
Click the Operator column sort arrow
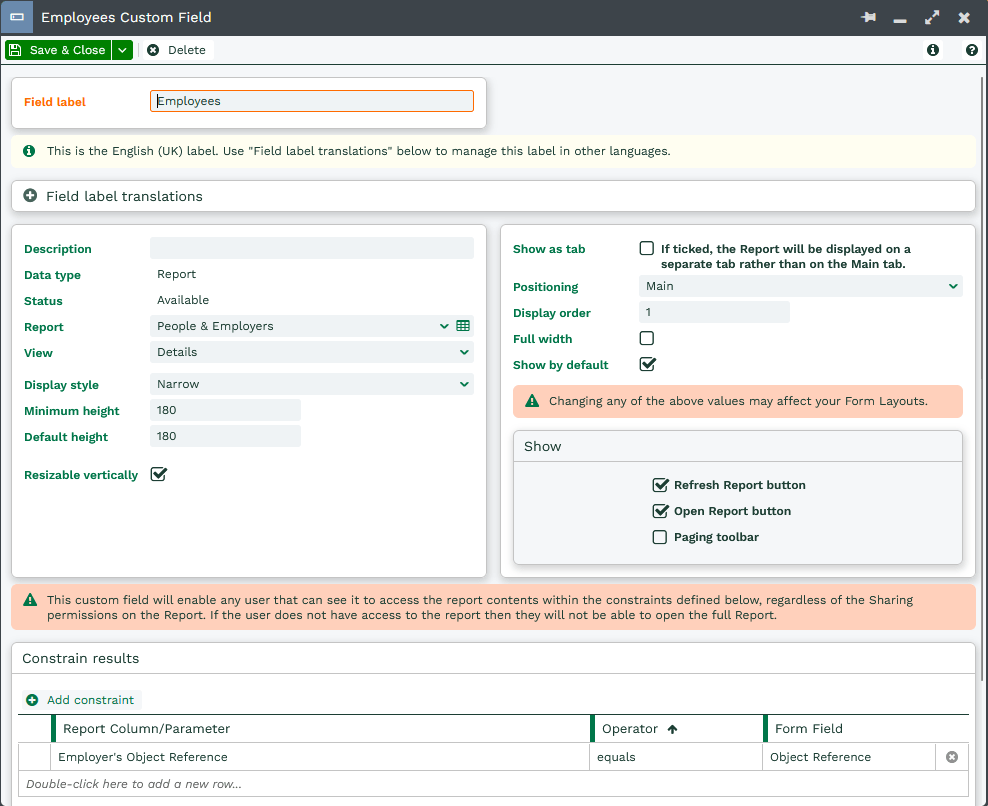[x=672, y=730]
